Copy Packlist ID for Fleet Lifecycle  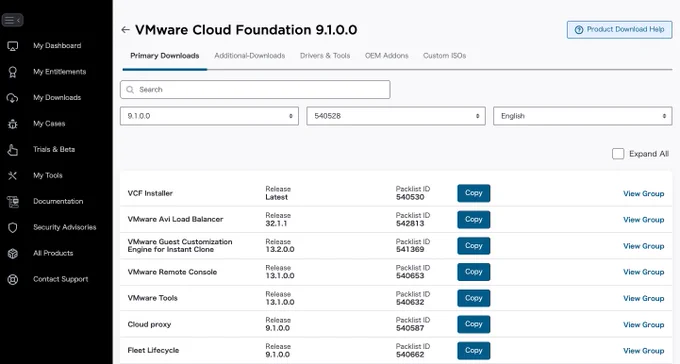474,351
